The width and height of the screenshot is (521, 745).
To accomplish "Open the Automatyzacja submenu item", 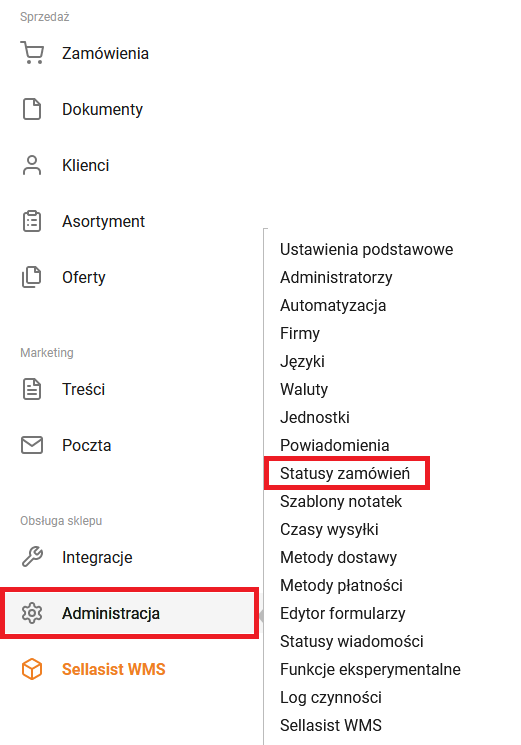I will (x=333, y=306).
